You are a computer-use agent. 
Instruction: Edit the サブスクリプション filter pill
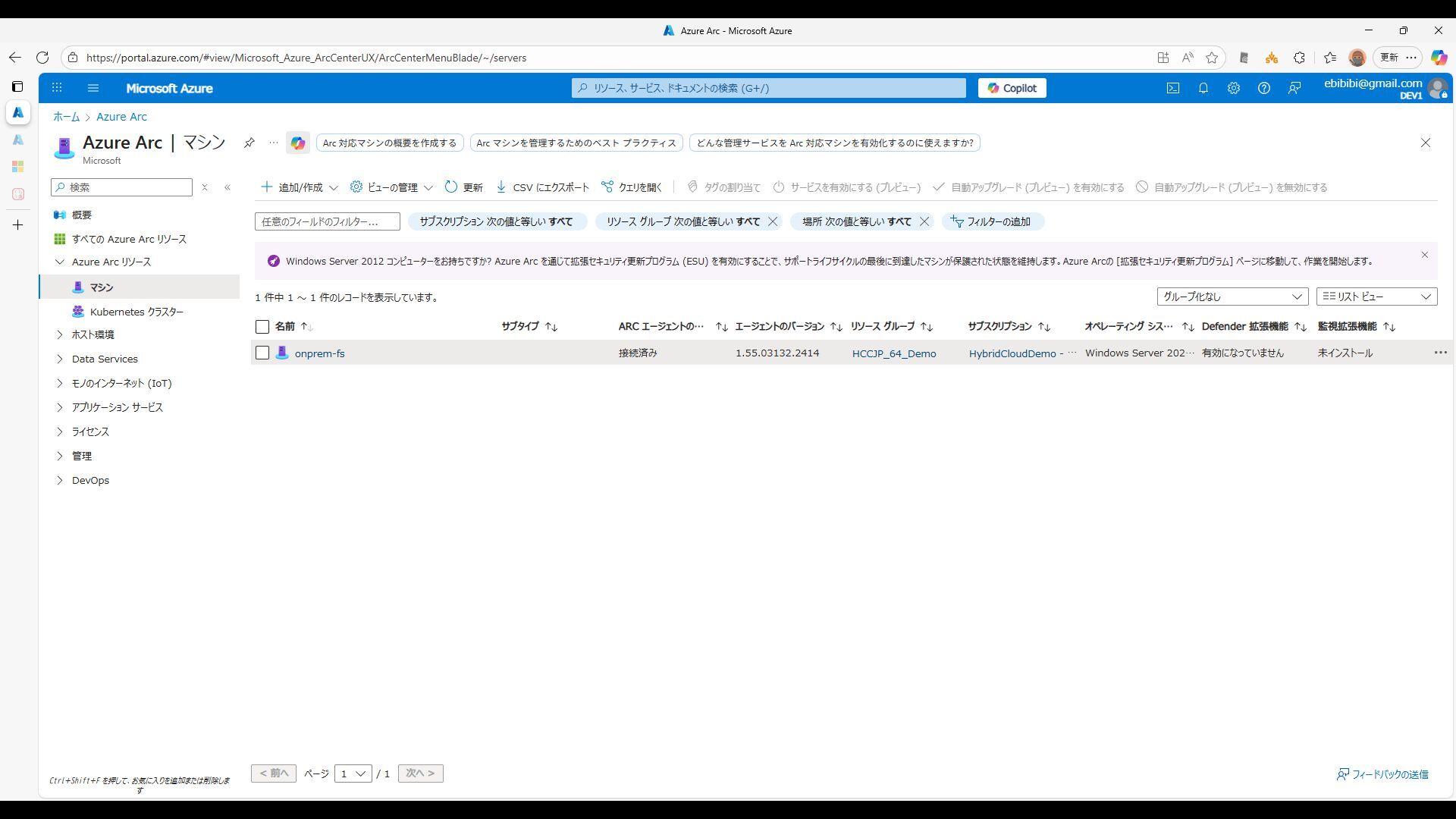pos(496,221)
